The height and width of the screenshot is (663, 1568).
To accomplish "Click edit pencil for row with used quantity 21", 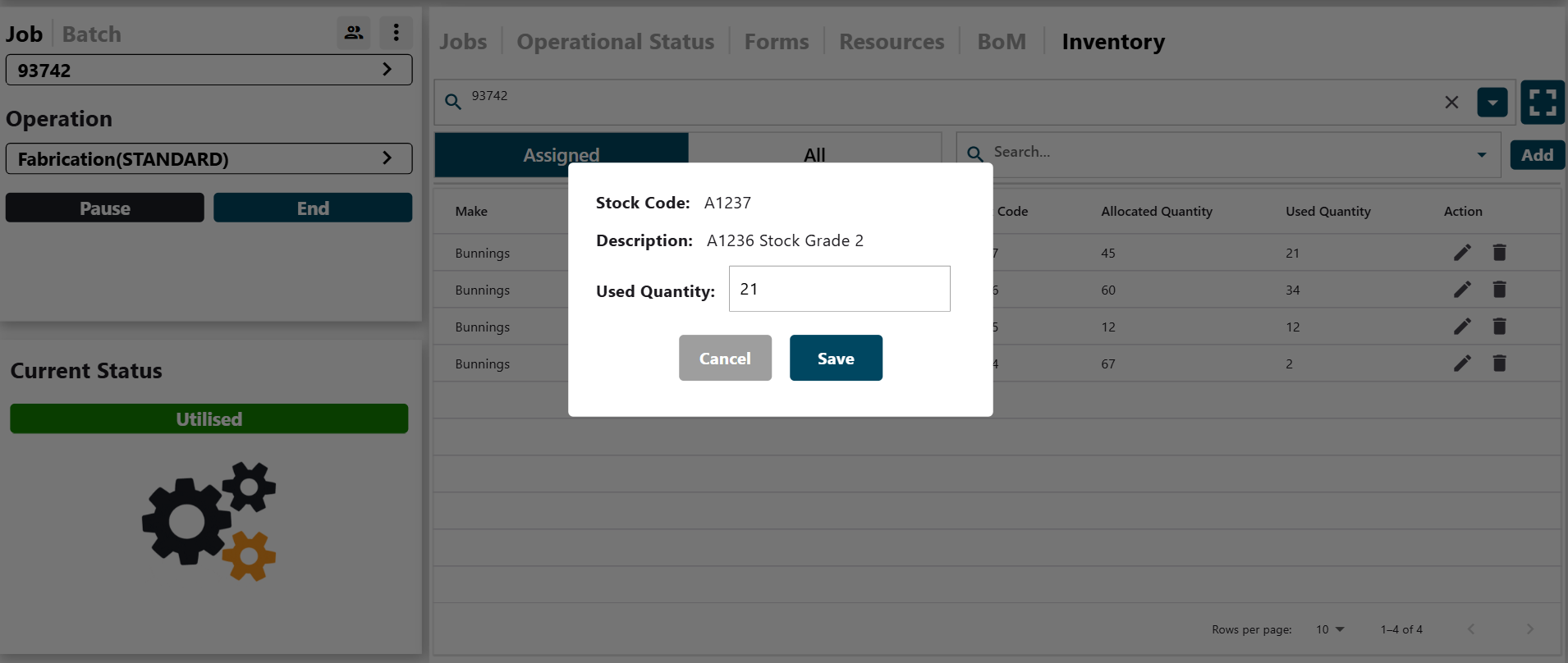I will click(x=1462, y=253).
